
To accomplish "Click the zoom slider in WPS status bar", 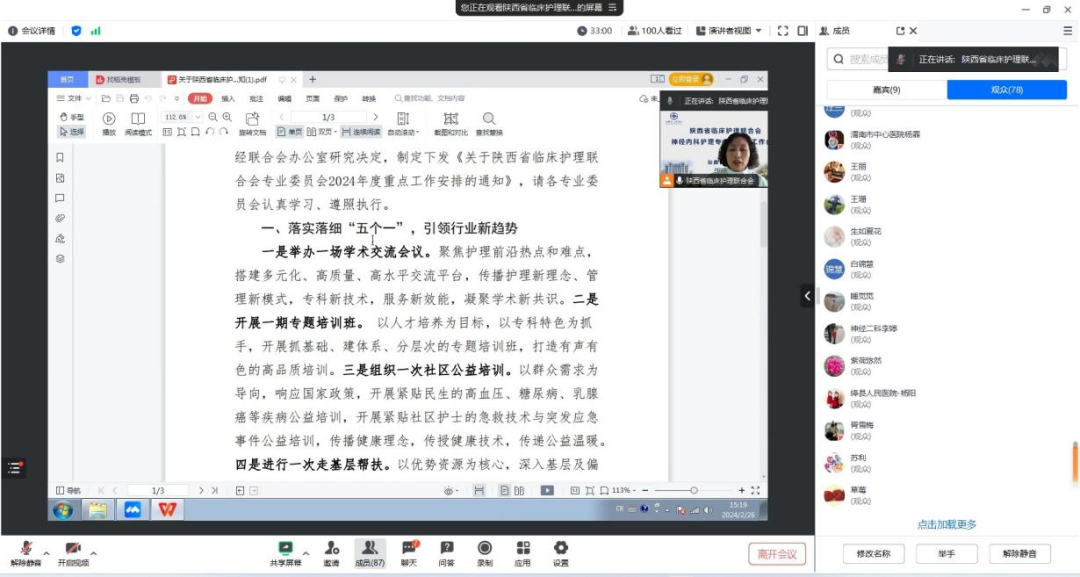I will pyautogui.click(x=694, y=490).
